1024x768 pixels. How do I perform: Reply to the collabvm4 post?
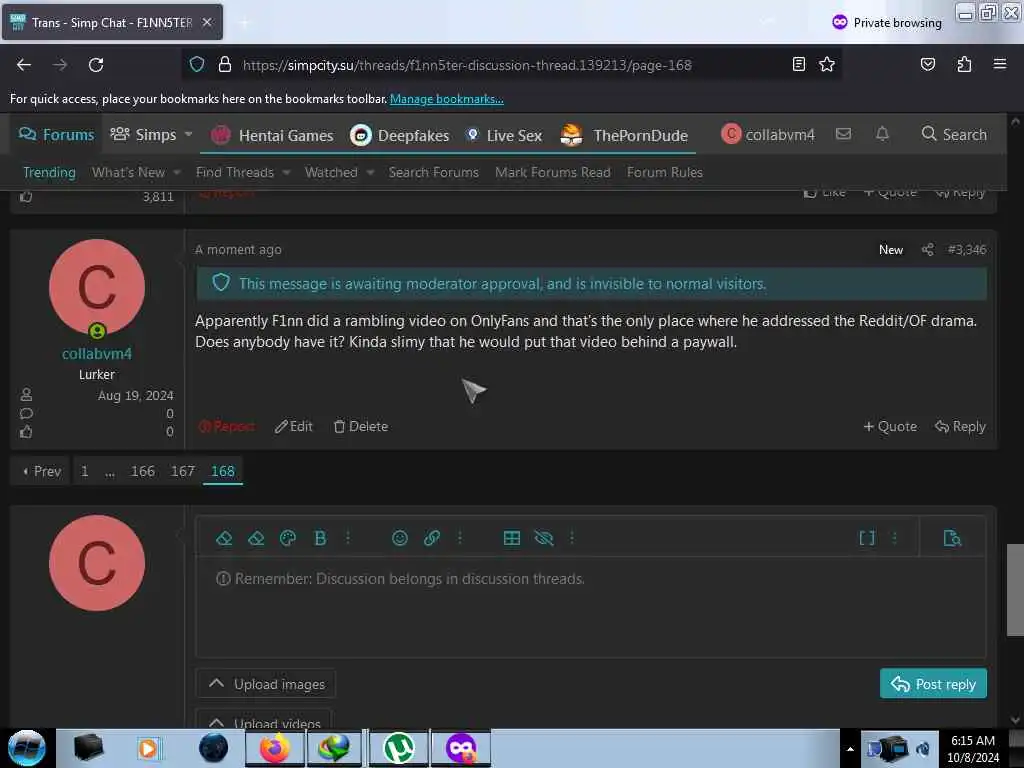point(961,426)
